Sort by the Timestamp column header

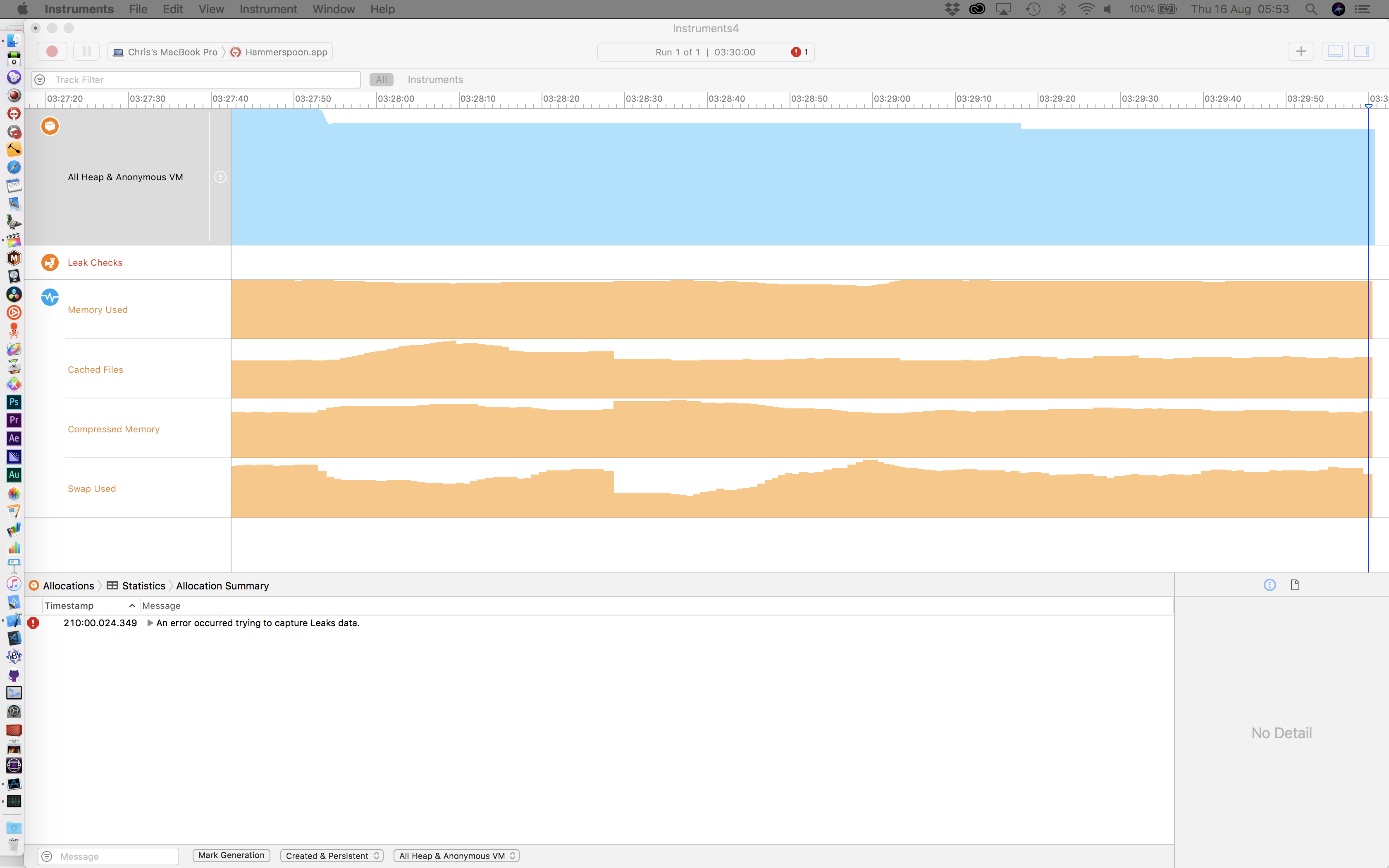coord(69,605)
